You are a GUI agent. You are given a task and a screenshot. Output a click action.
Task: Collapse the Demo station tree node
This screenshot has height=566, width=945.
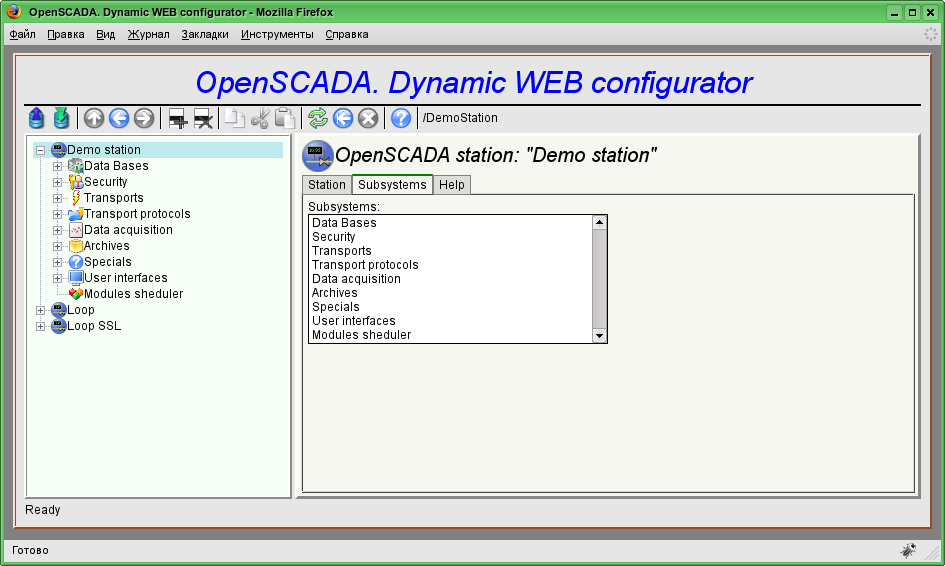pyautogui.click(x=40, y=150)
